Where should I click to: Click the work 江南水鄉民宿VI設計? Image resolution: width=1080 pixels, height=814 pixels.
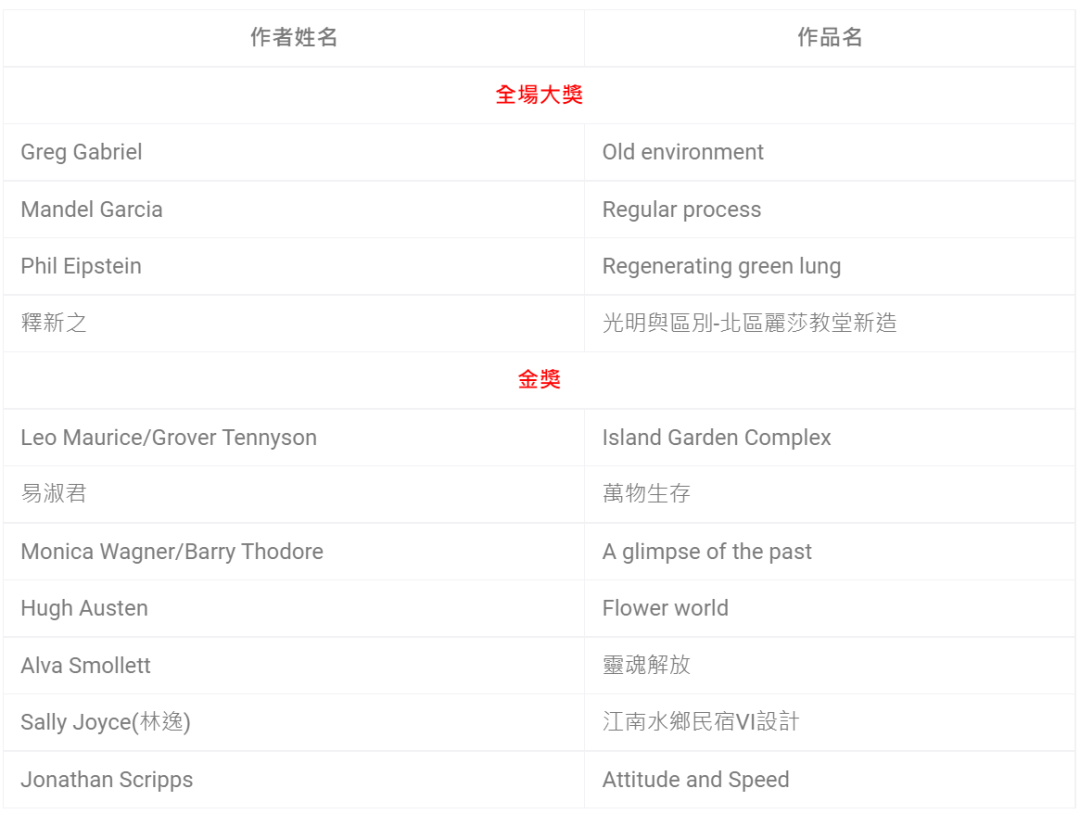coord(700,722)
